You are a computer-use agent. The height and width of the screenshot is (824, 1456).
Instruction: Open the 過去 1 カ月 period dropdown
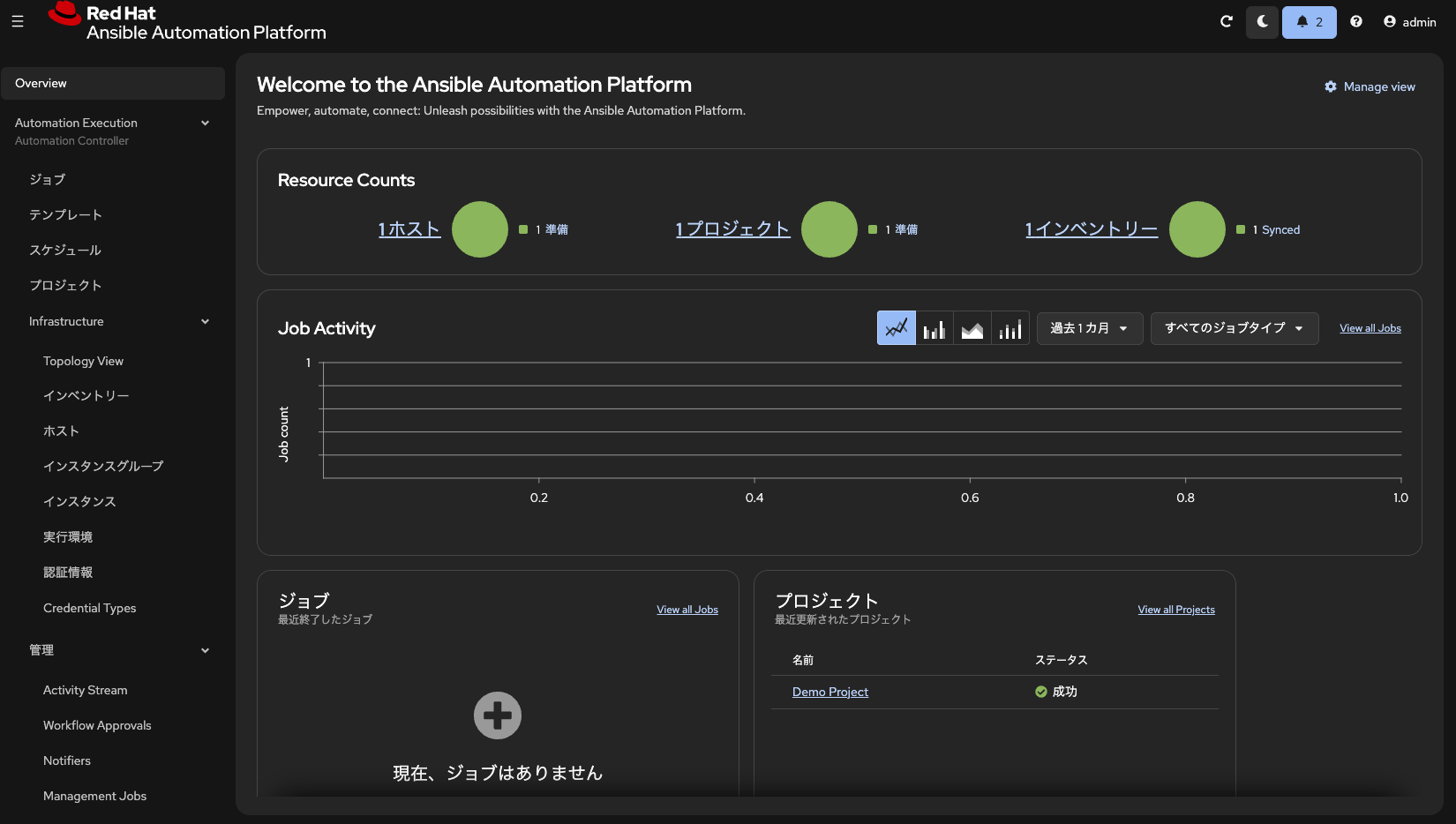point(1090,328)
